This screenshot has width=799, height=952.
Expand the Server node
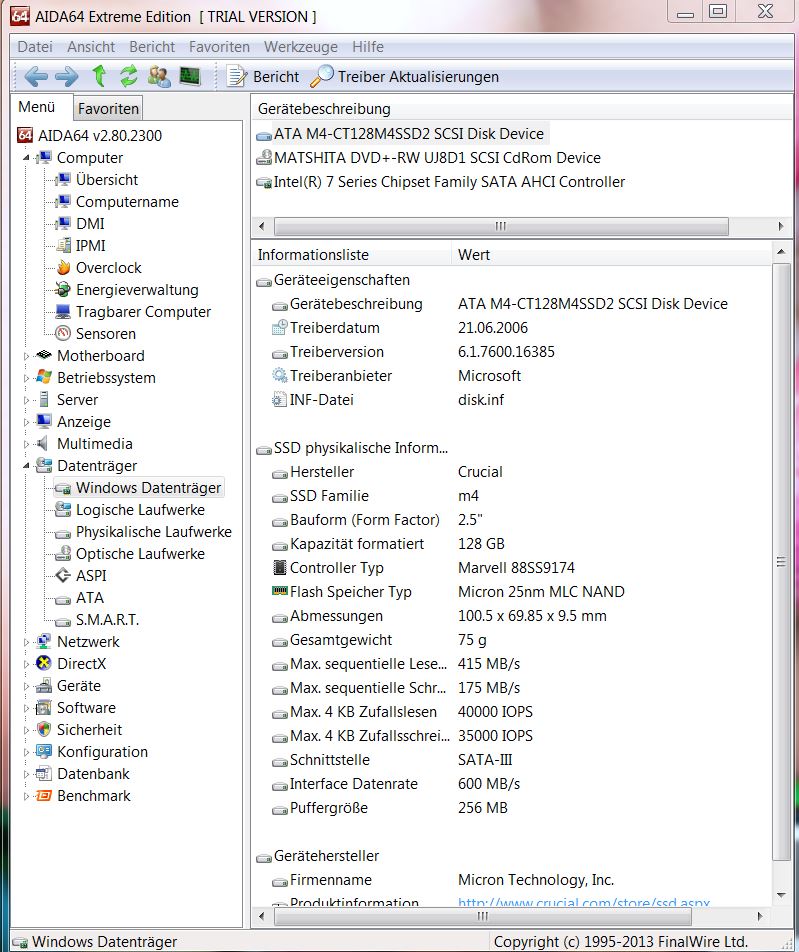pyautogui.click(x=26, y=400)
